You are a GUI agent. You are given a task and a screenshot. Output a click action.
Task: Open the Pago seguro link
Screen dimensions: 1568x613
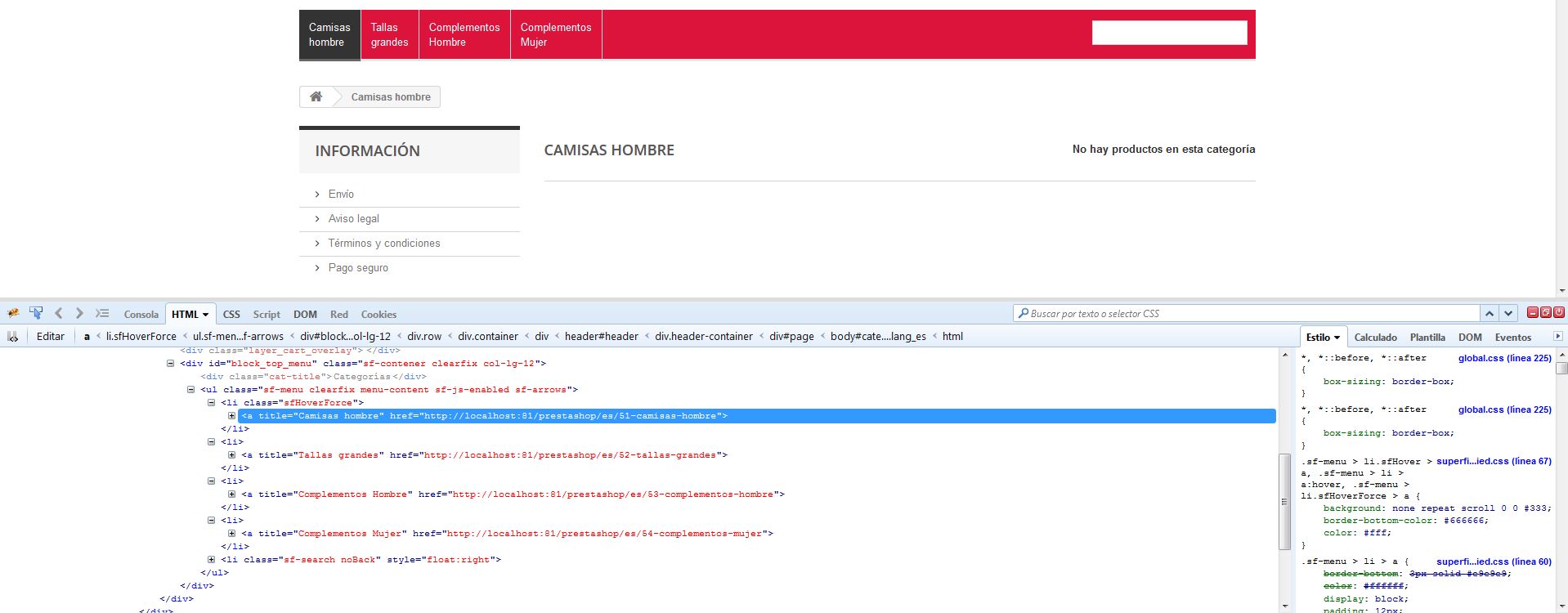(358, 267)
